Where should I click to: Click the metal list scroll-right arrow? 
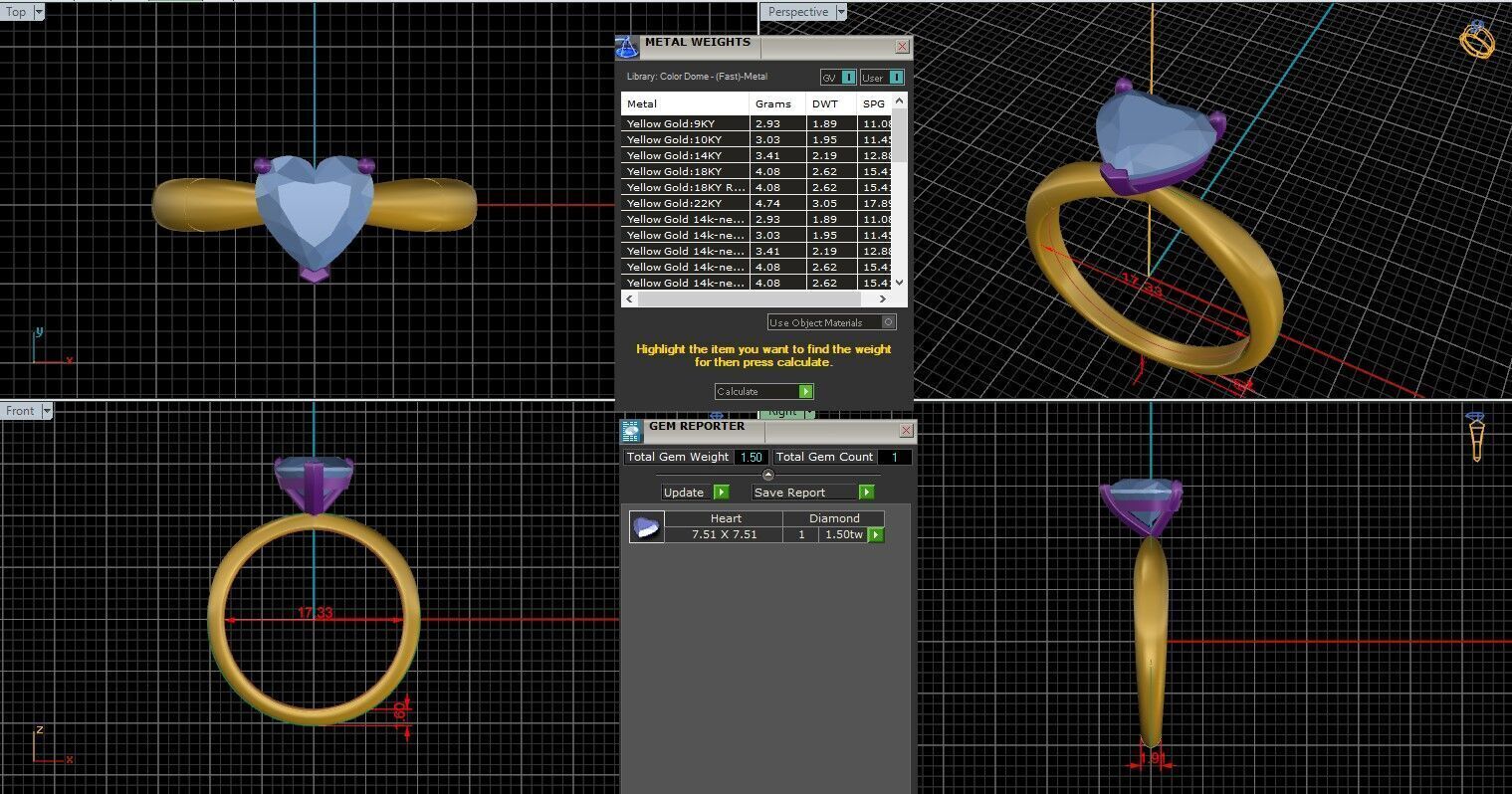click(883, 298)
